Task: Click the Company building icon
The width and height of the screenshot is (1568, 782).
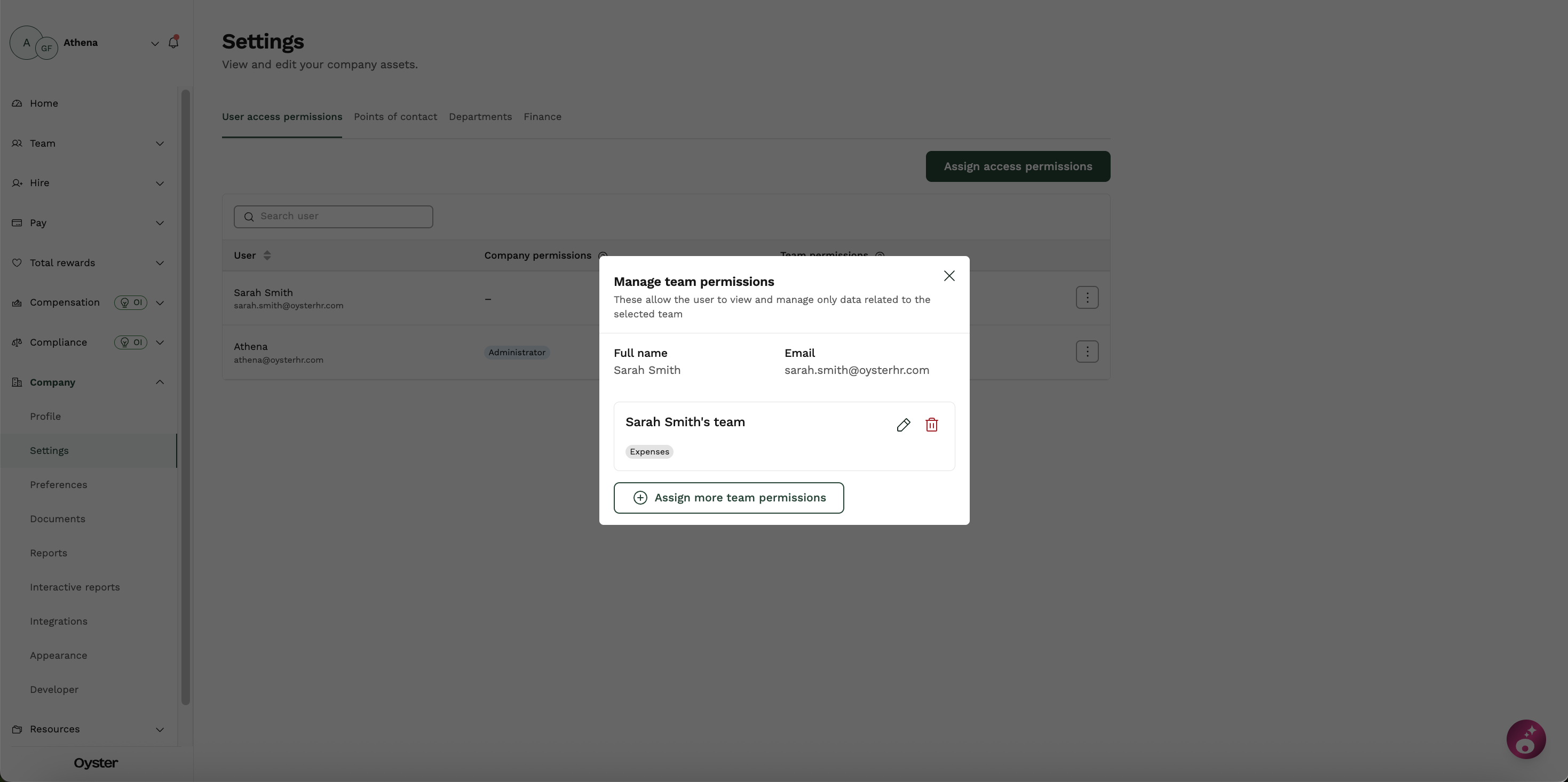Action: click(x=17, y=382)
